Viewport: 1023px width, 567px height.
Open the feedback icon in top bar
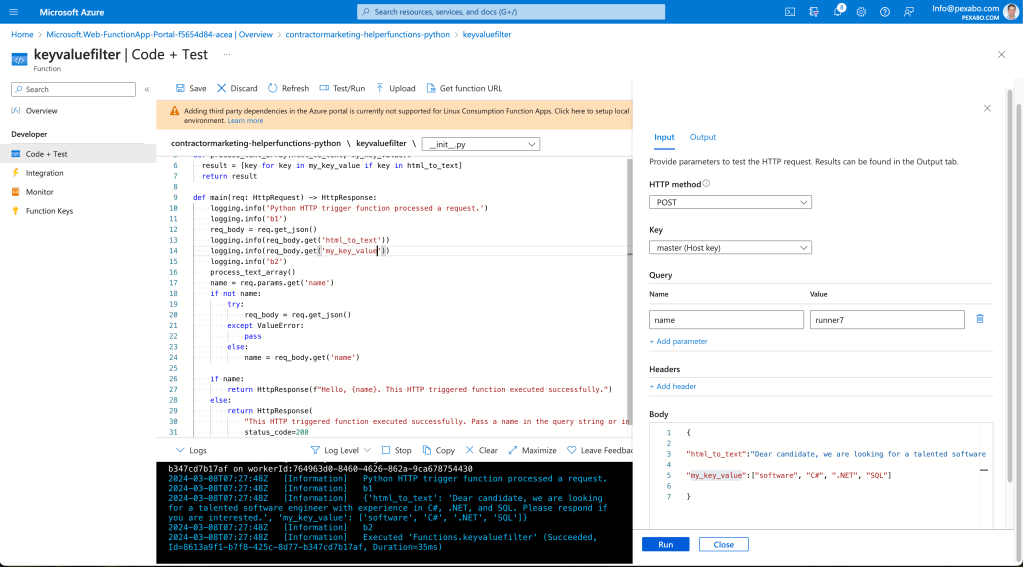908,12
